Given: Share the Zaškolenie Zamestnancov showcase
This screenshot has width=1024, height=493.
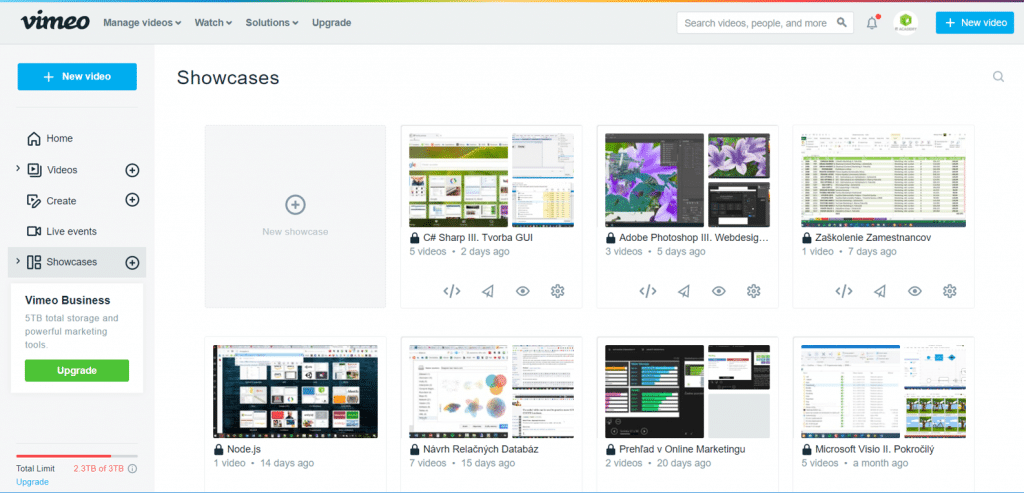Looking at the screenshot, I should 880,291.
